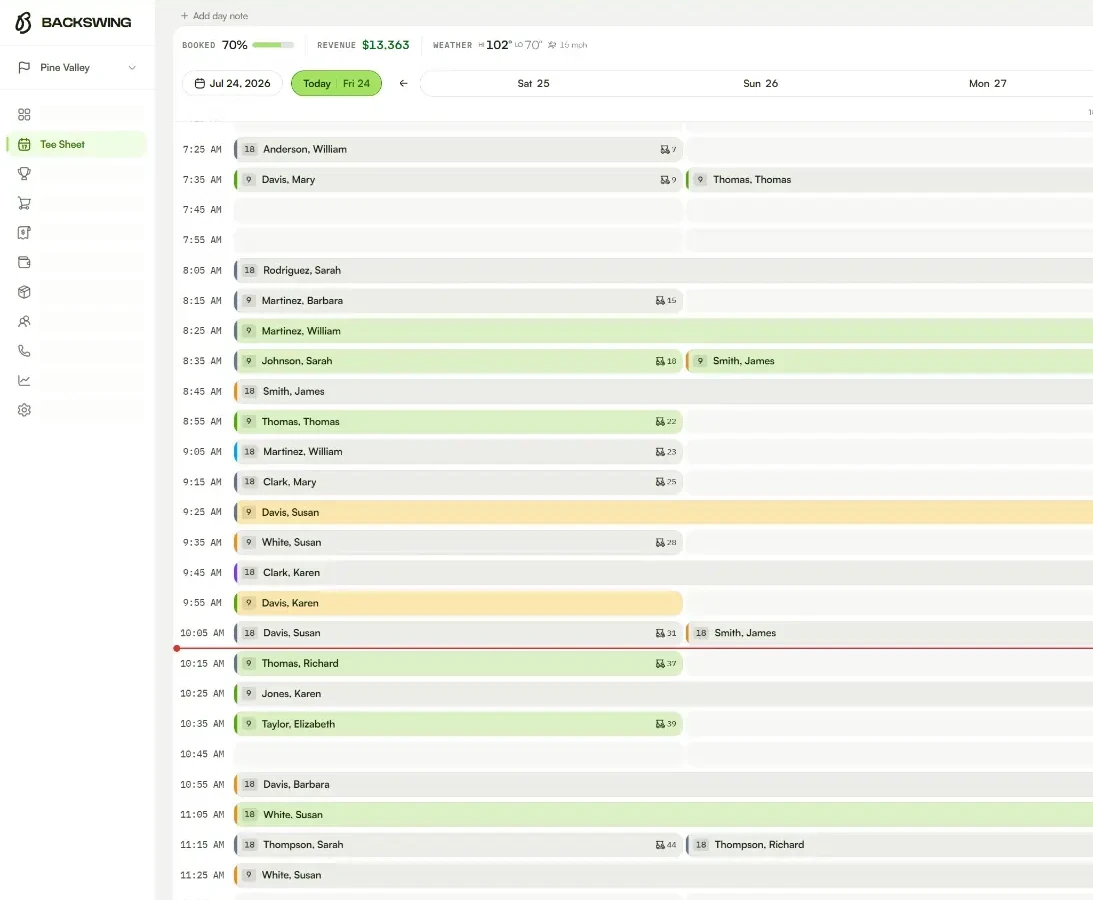Click the Today Fri 24 button
Screen dimensions: 1093x900
click(x=336, y=83)
